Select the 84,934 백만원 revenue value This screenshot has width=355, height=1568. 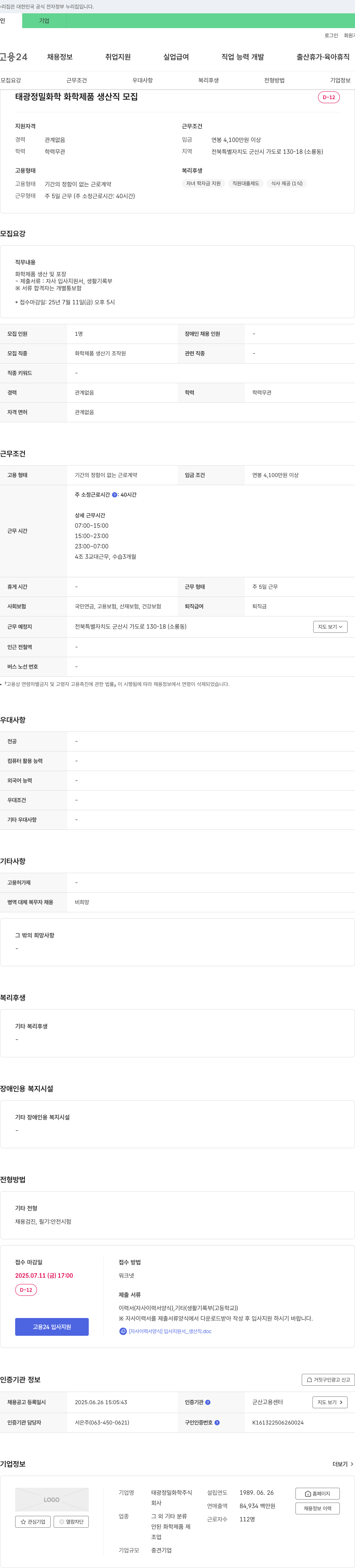pos(257,1506)
